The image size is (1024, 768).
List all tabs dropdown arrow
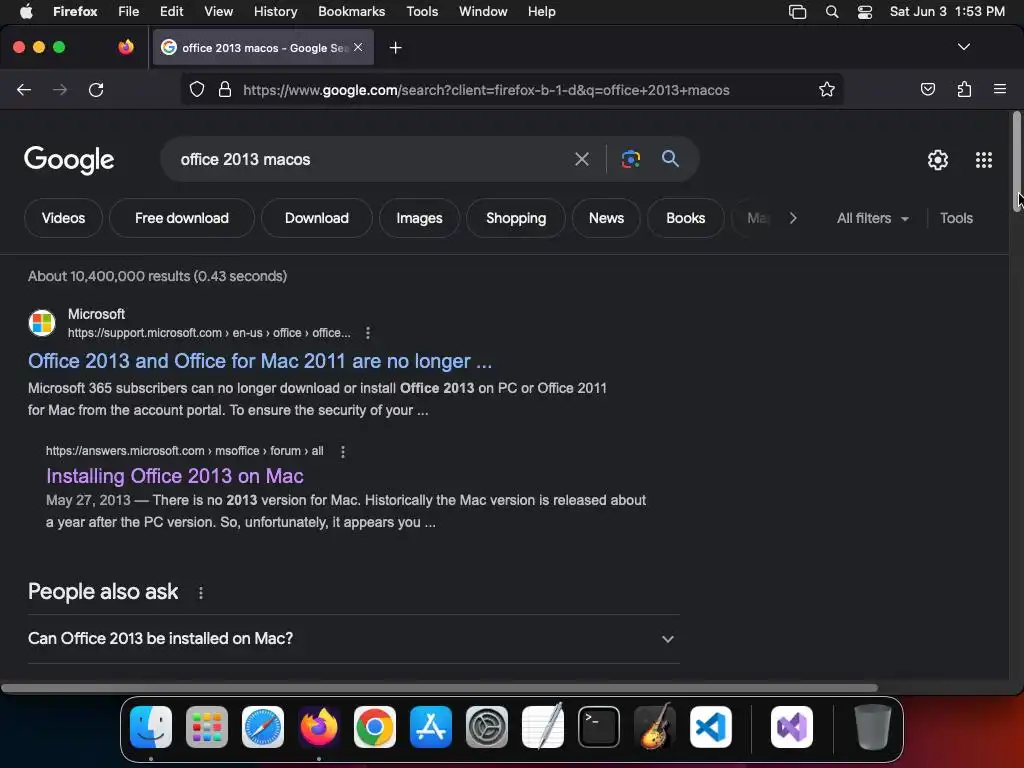(x=963, y=47)
